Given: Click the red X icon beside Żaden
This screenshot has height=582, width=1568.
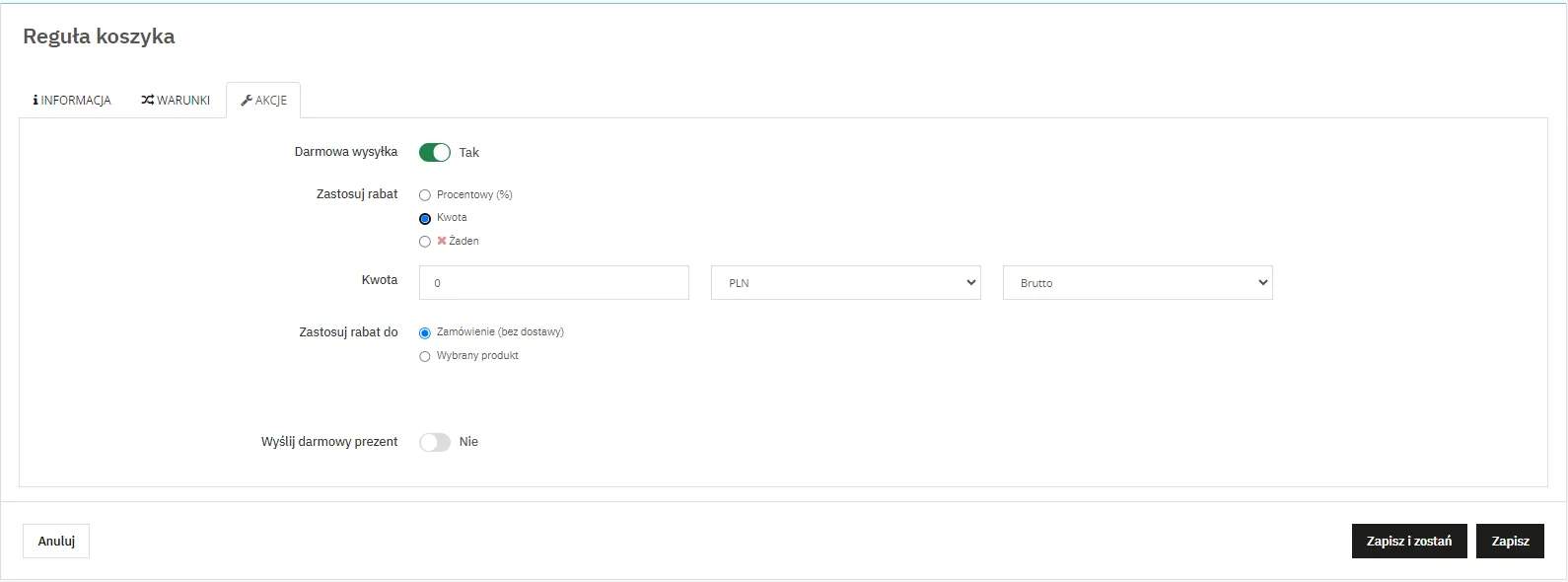Looking at the screenshot, I should pyautogui.click(x=442, y=241).
